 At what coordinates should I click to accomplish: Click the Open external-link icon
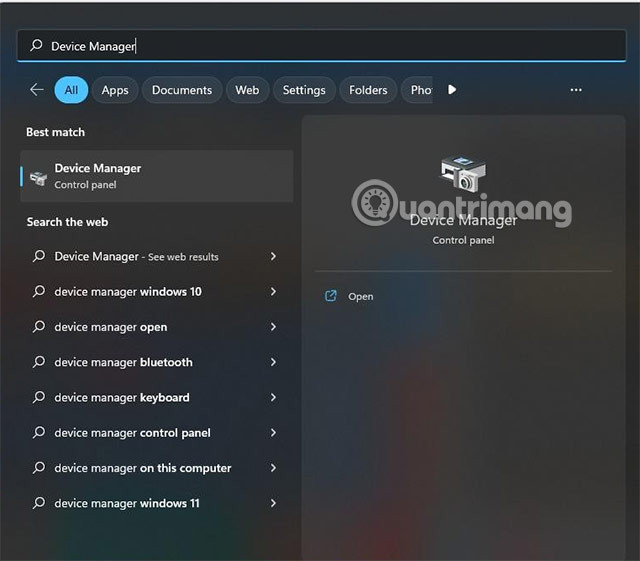(x=331, y=296)
